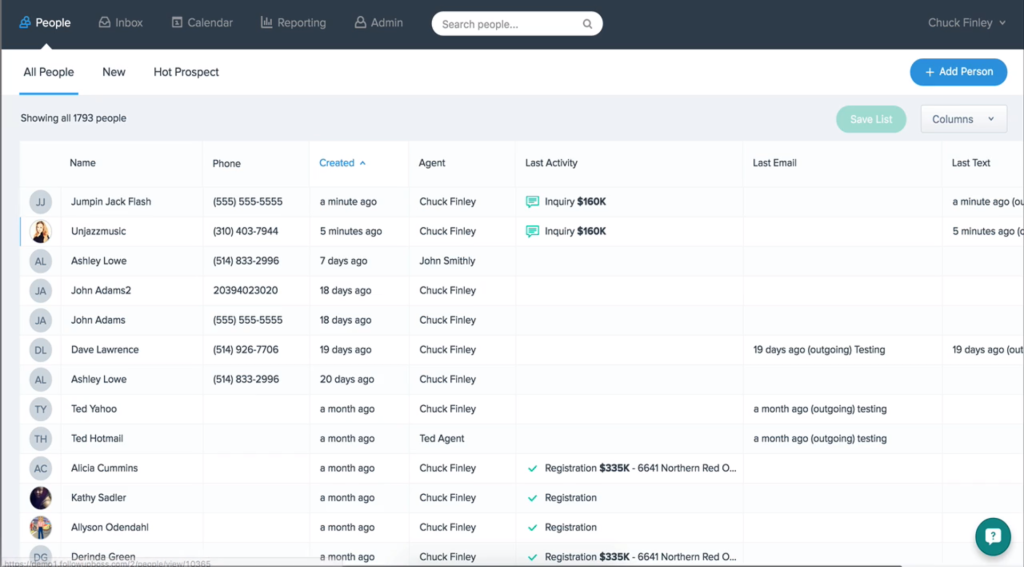Screen dimensions: 1024x567
Task: Click the TH avatar for Ted Hotmail
Action: 40,439
